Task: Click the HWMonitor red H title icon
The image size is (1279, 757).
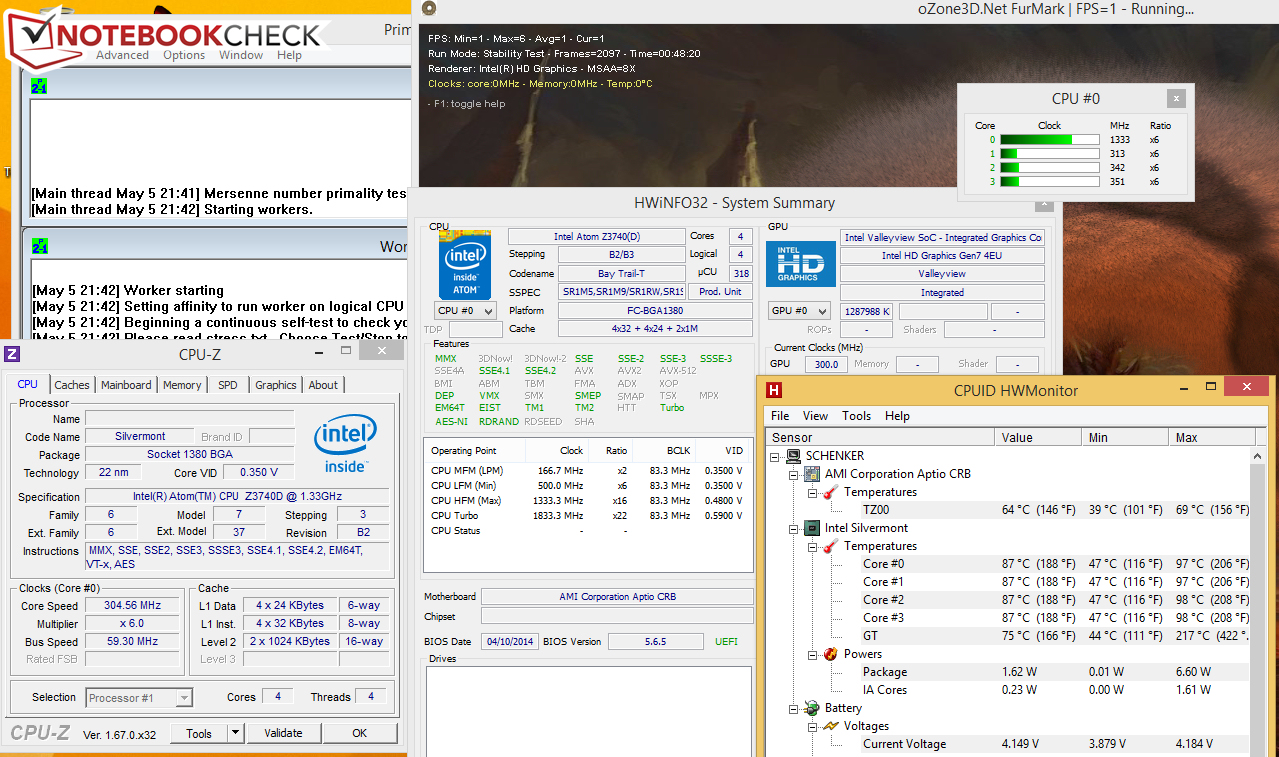Action: (774, 391)
